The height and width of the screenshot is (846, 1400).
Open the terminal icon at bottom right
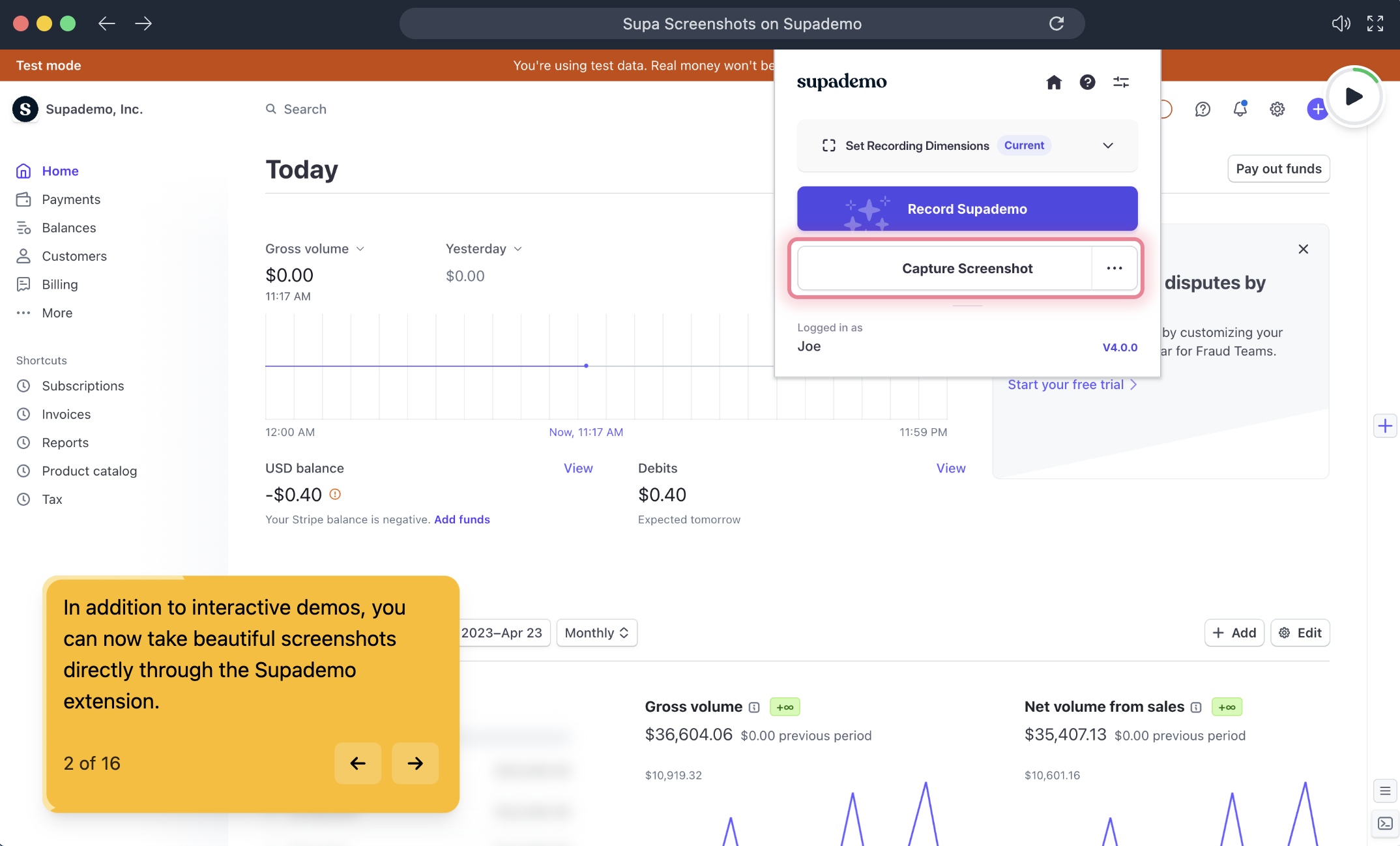(x=1385, y=824)
